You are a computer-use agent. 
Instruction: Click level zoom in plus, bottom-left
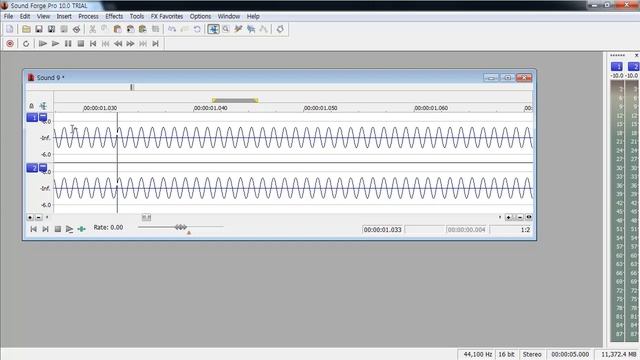[x=30, y=218]
